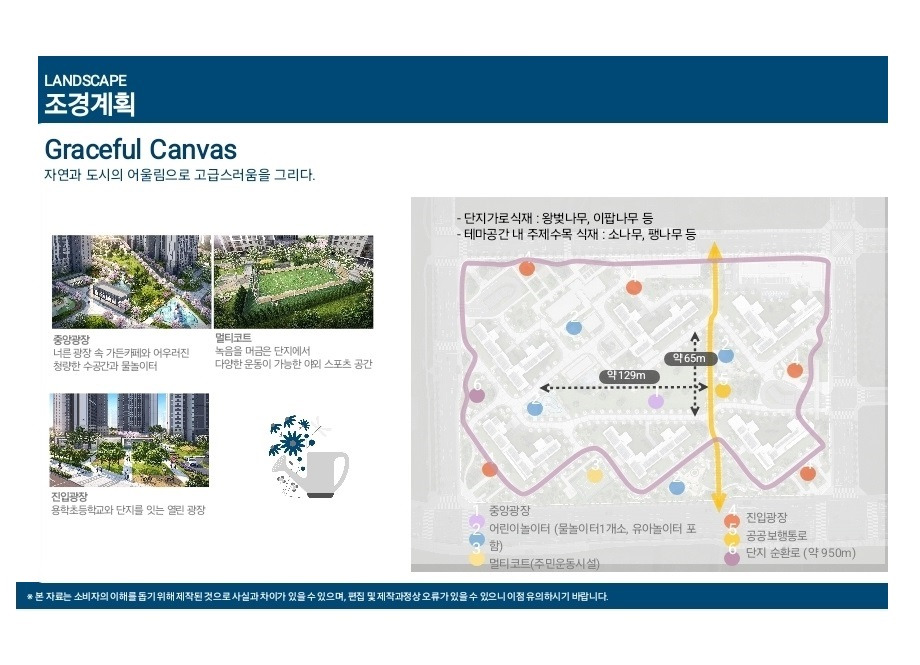Click the upward yellow arrowhead atop the walkway
The height and width of the screenshot is (665, 920).
[714, 251]
